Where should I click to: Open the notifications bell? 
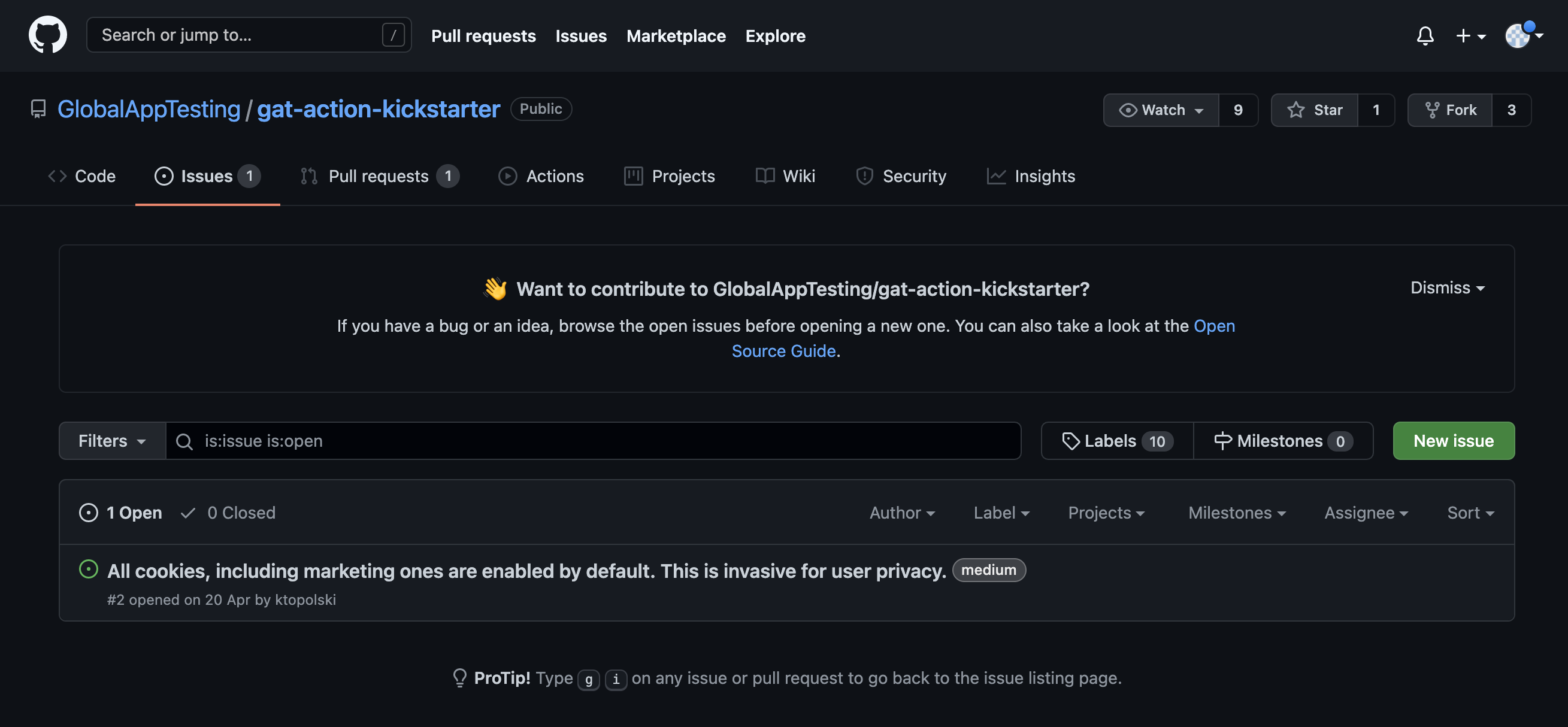pyautogui.click(x=1424, y=35)
